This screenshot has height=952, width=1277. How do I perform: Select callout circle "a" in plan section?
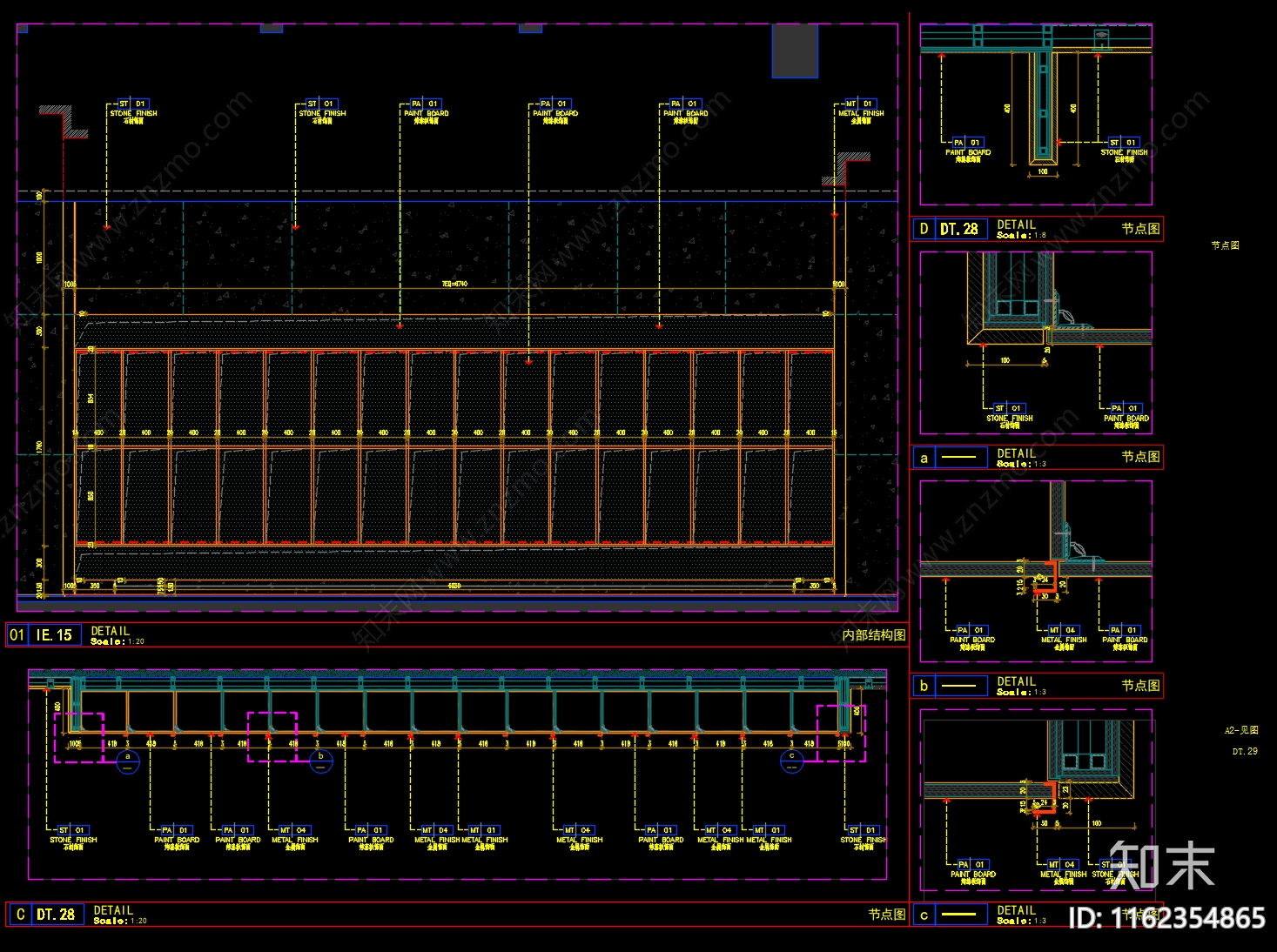click(128, 762)
